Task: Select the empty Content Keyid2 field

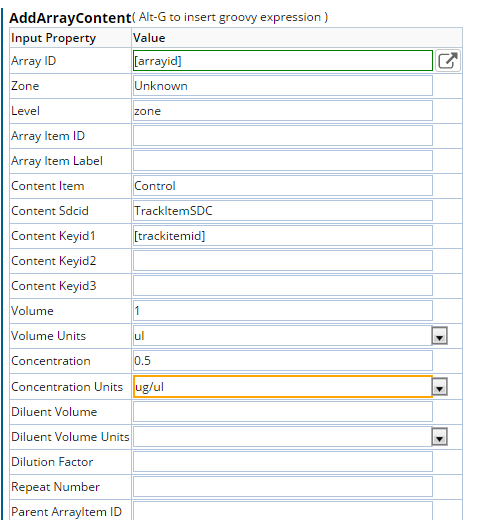Action: (x=283, y=261)
